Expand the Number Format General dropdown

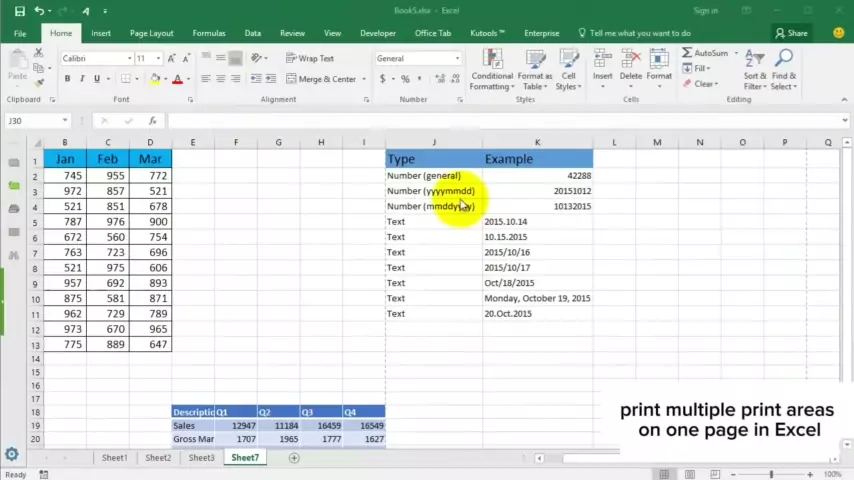pyautogui.click(x=457, y=58)
